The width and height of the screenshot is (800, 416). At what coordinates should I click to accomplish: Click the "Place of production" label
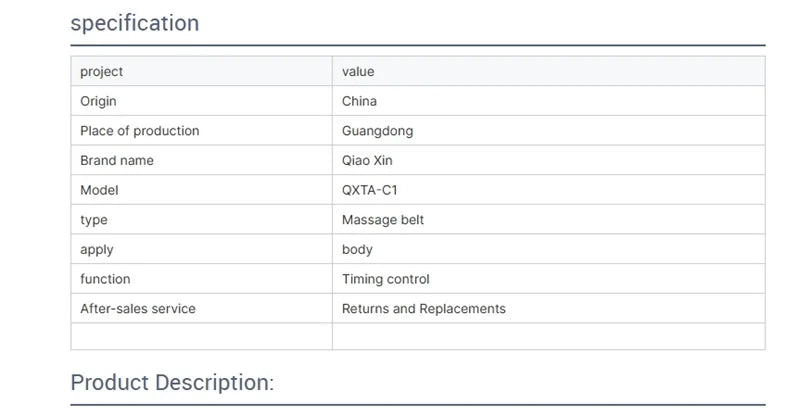pyautogui.click(x=139, y=131)
